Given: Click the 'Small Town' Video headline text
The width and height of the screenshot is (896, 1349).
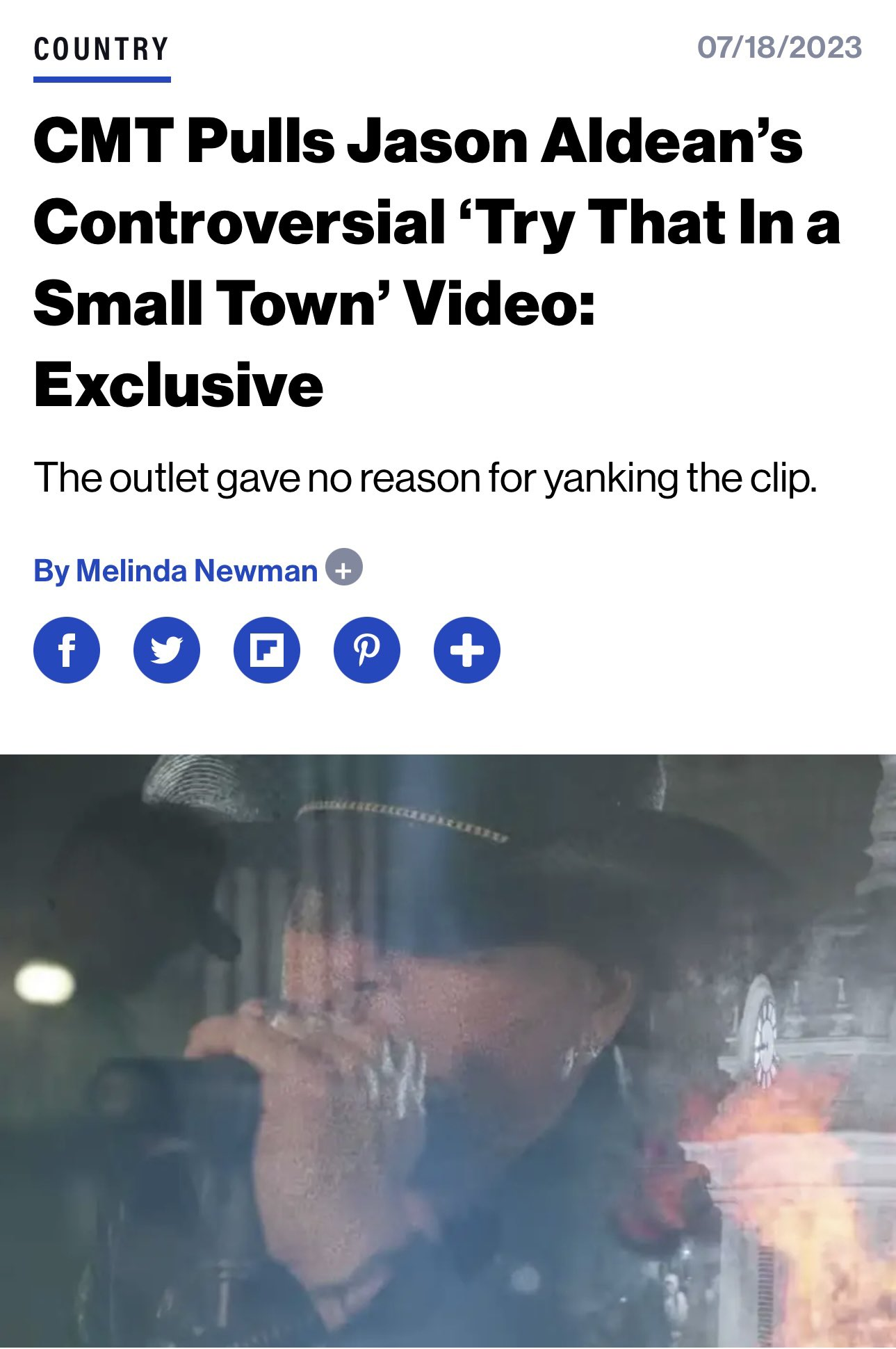Looking at the screenshot, I should (x=314, y=304).
